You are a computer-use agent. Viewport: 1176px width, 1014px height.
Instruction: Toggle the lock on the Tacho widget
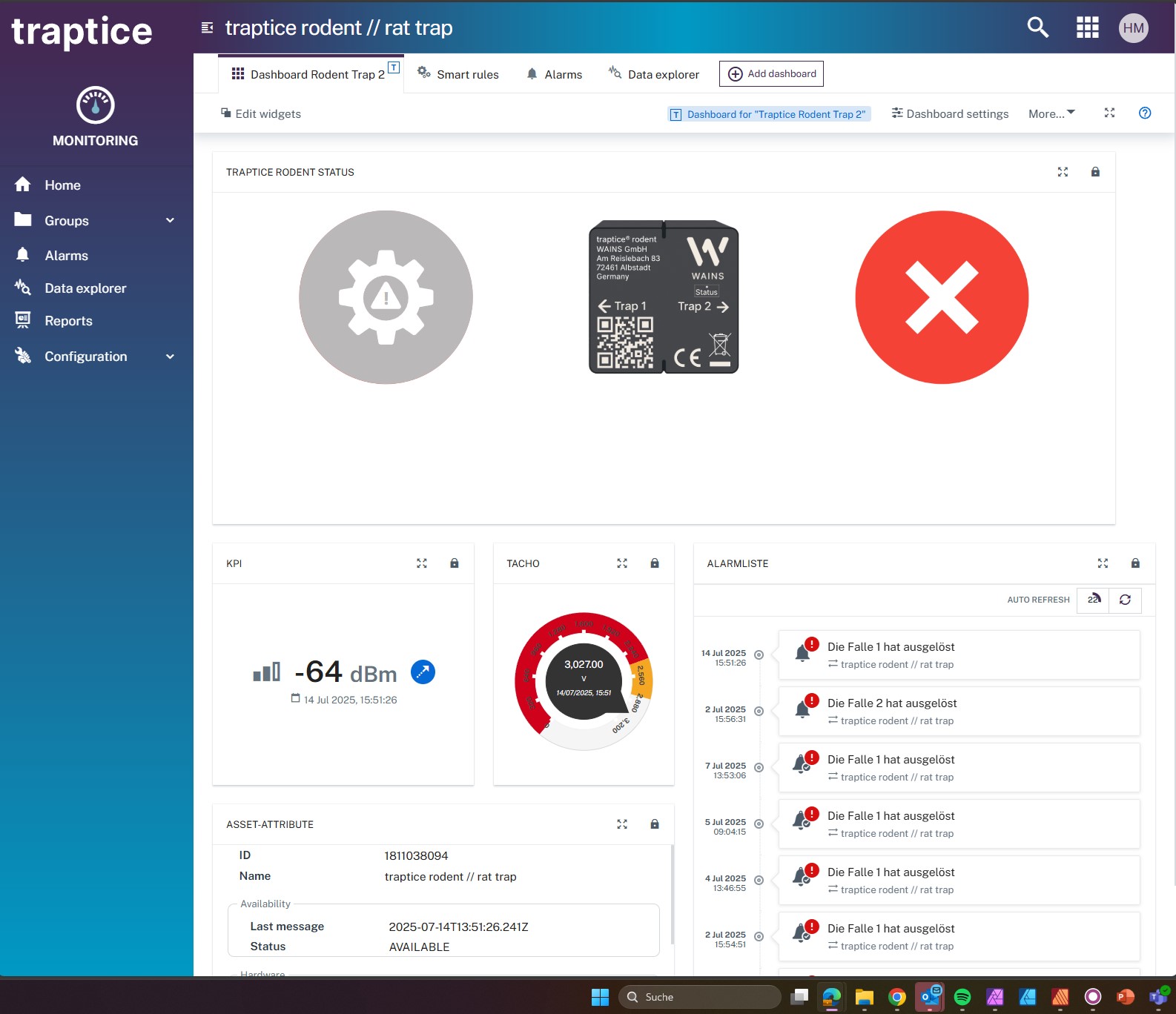click(x=655, y=563)
